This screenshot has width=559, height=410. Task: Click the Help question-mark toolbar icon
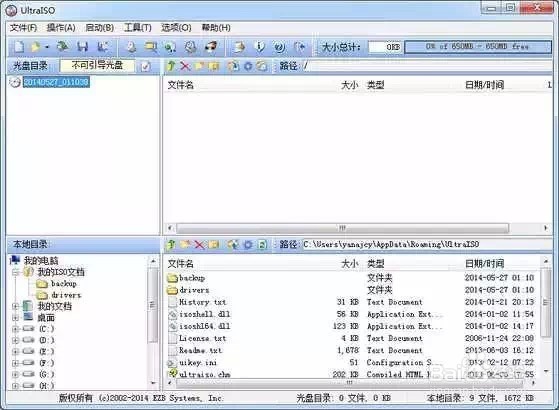click(280, 47)
